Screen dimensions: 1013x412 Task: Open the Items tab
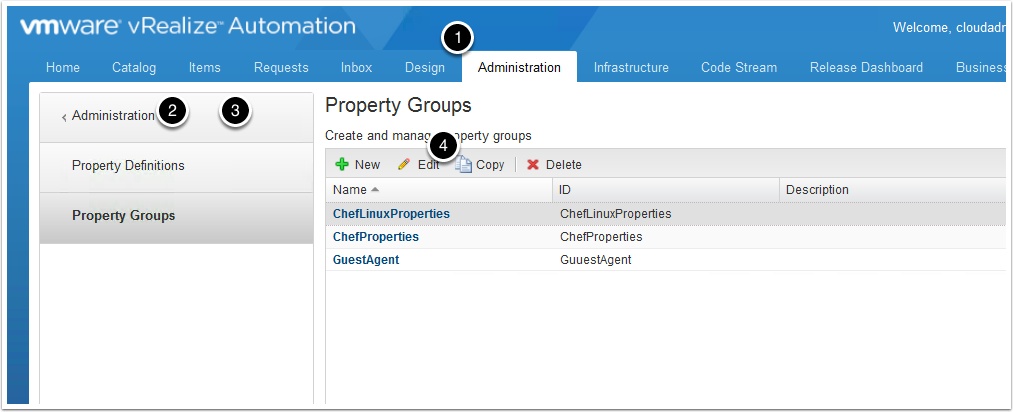tap(204, 68)
